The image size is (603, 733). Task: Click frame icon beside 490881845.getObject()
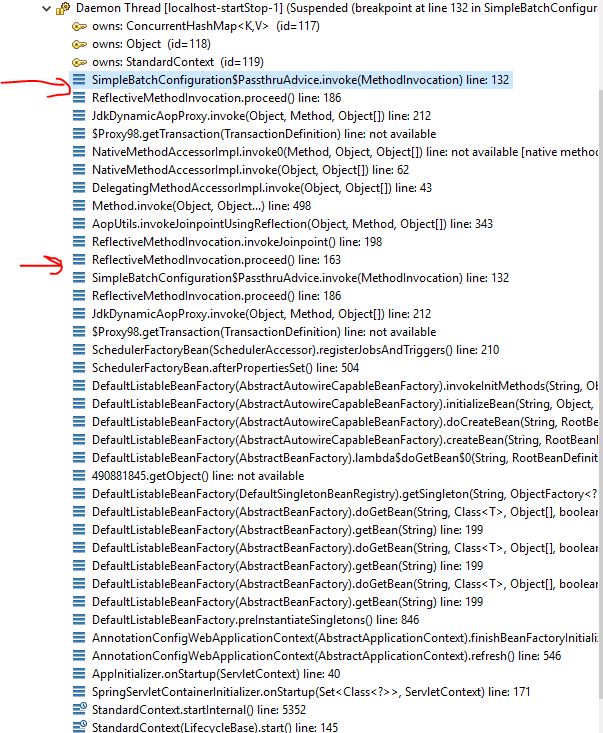79,475
